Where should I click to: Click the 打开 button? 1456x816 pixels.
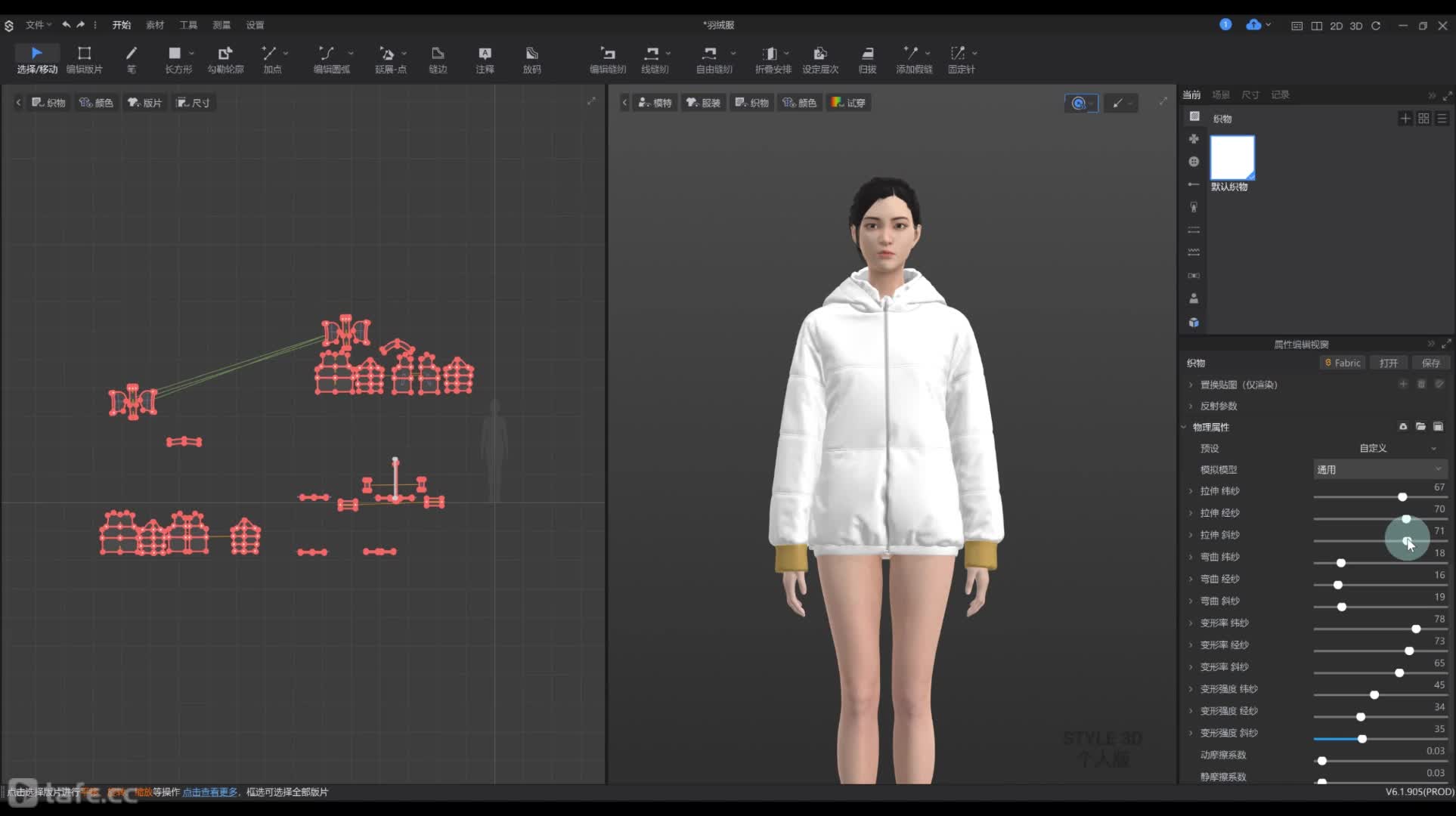[1389, 363]
